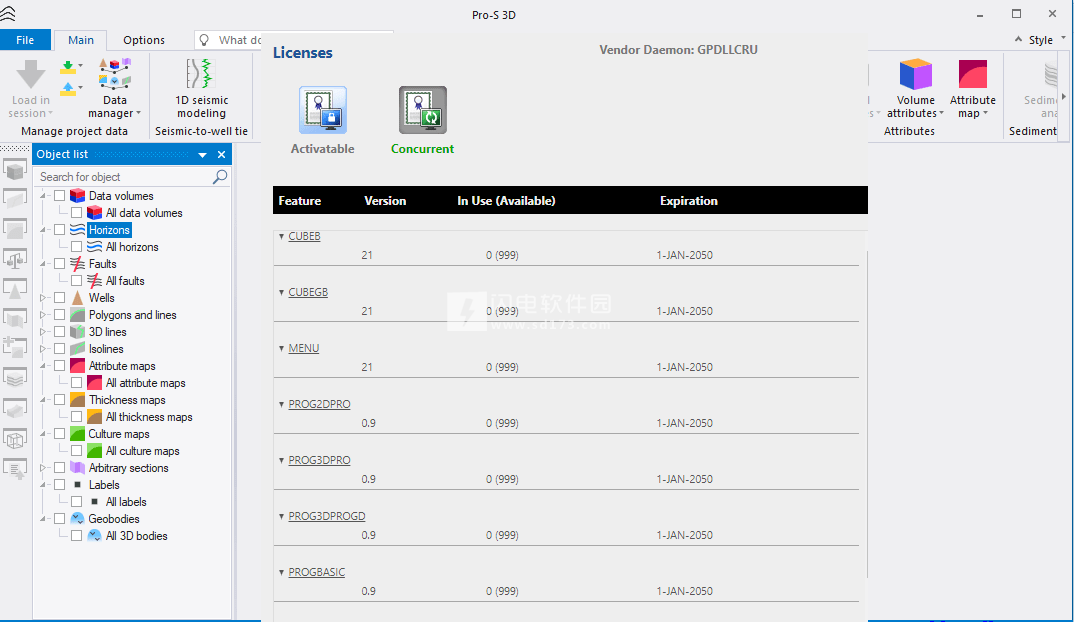
Task: Open the Attribute map tool
Action: [x=973, y=88]
